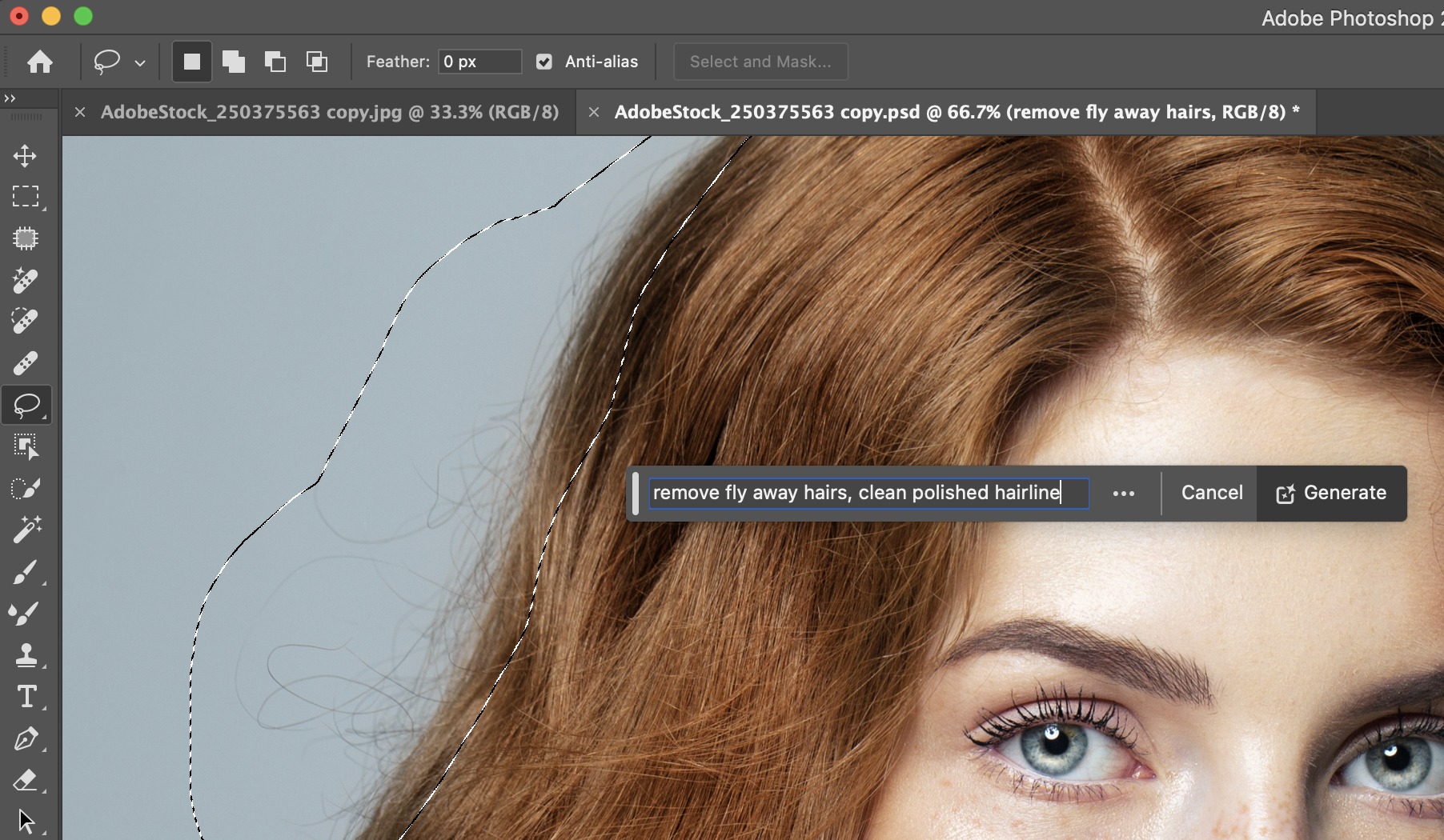Image resolution: width=1444 pixels, height=840 pixels.
Task: Select the Pen tool
Action: click(25, 738)
